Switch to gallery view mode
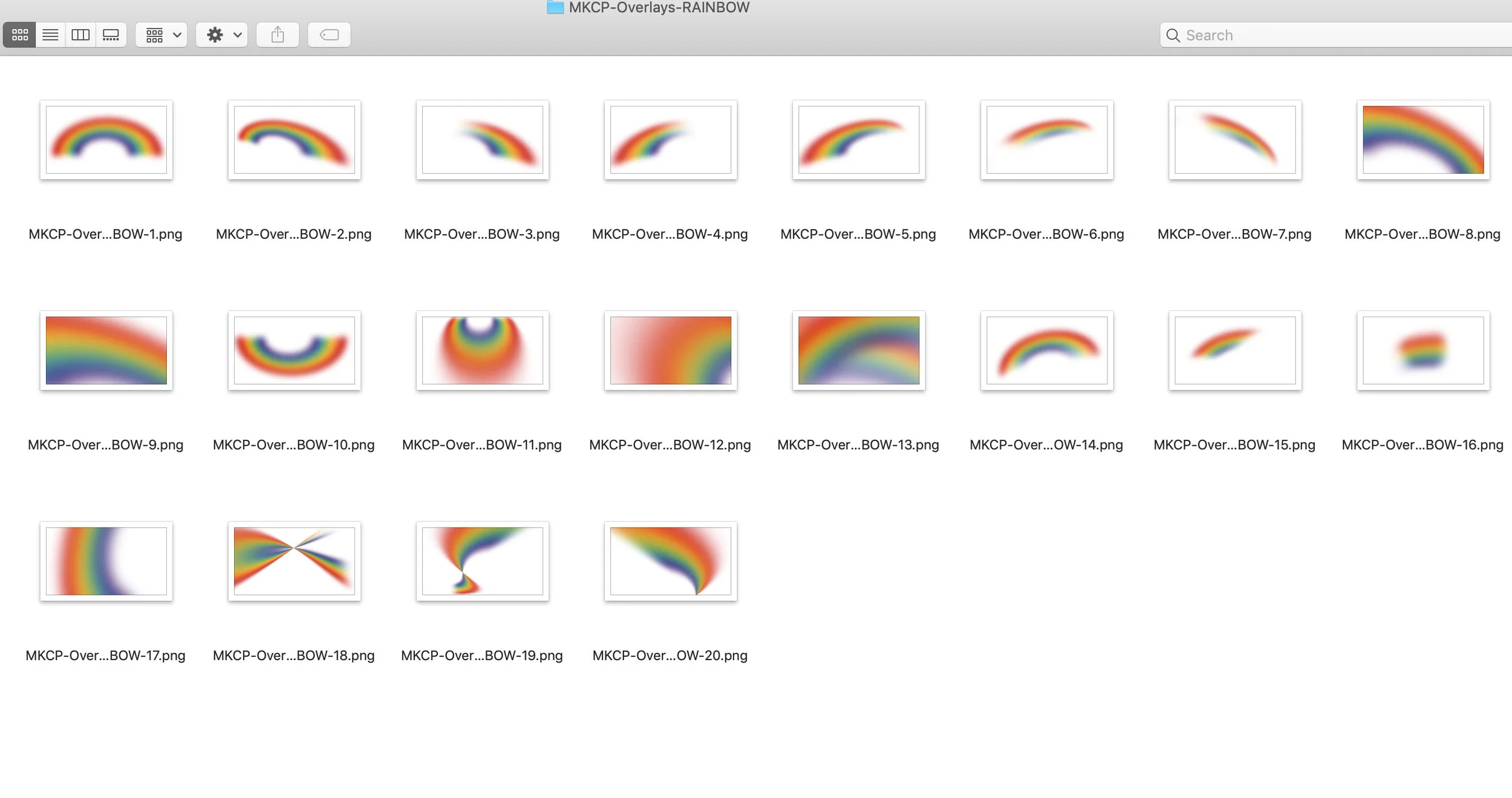The image size is (1512, 798). pos(111,35)
